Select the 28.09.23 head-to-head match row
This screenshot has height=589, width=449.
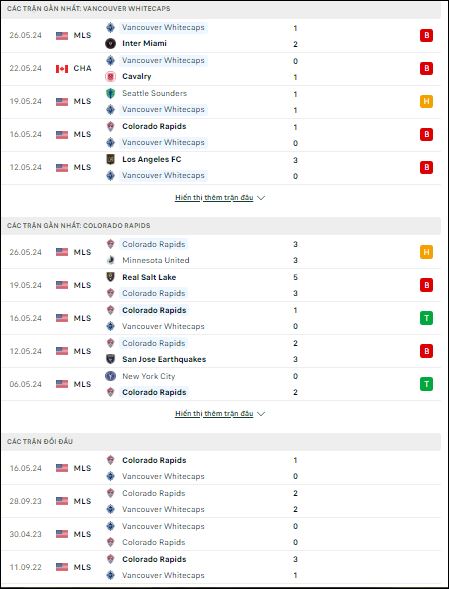coord(221,501)
